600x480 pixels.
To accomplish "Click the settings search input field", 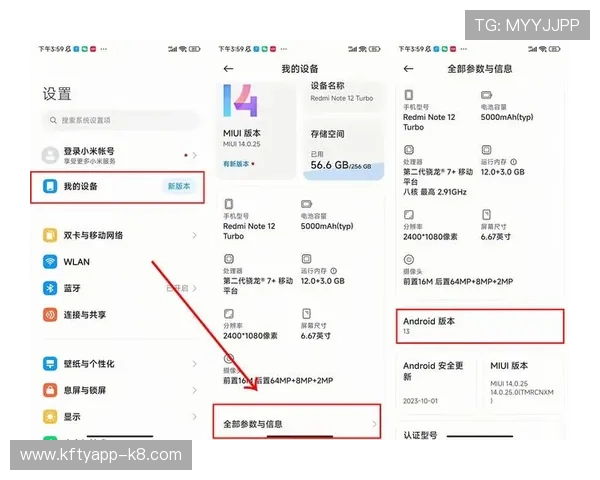I will point(120,121).
